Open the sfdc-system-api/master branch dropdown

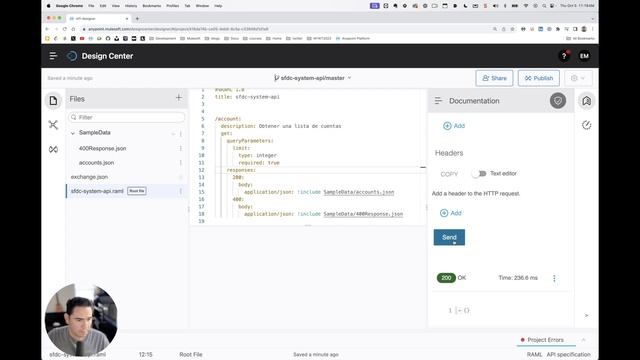313,78
